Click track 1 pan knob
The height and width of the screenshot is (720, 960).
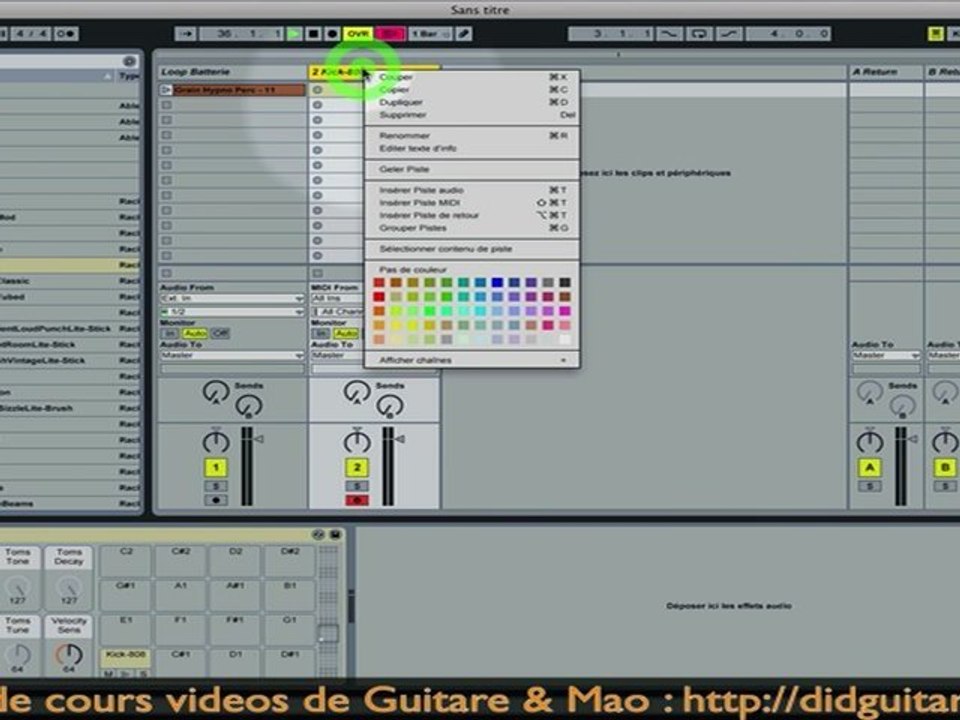point(216,441)
